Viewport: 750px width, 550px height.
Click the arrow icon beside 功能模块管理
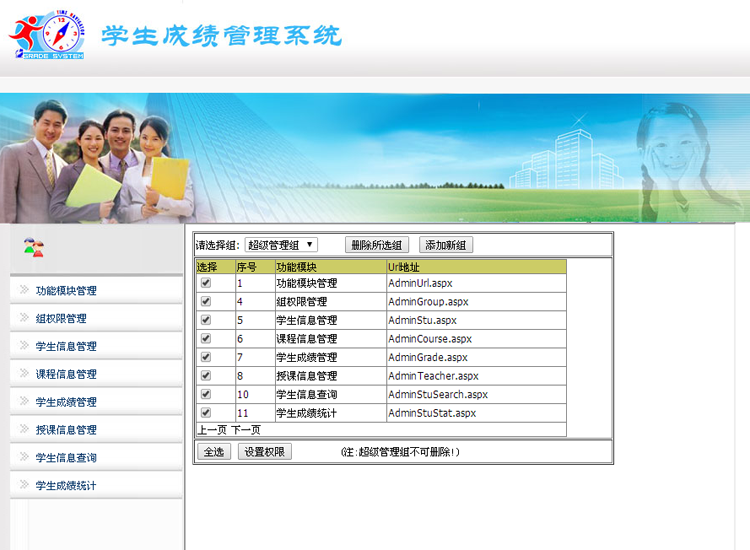(x=24, y=289)
